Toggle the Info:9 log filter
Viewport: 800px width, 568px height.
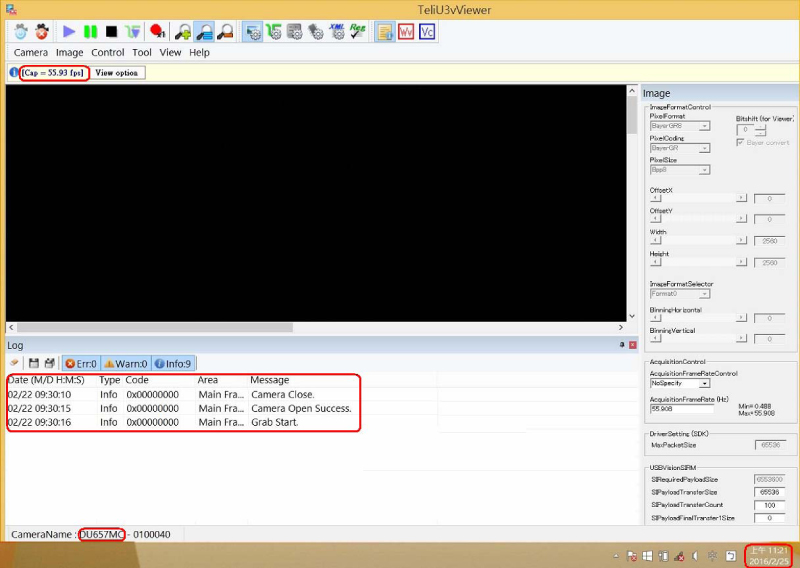point(172,363)
